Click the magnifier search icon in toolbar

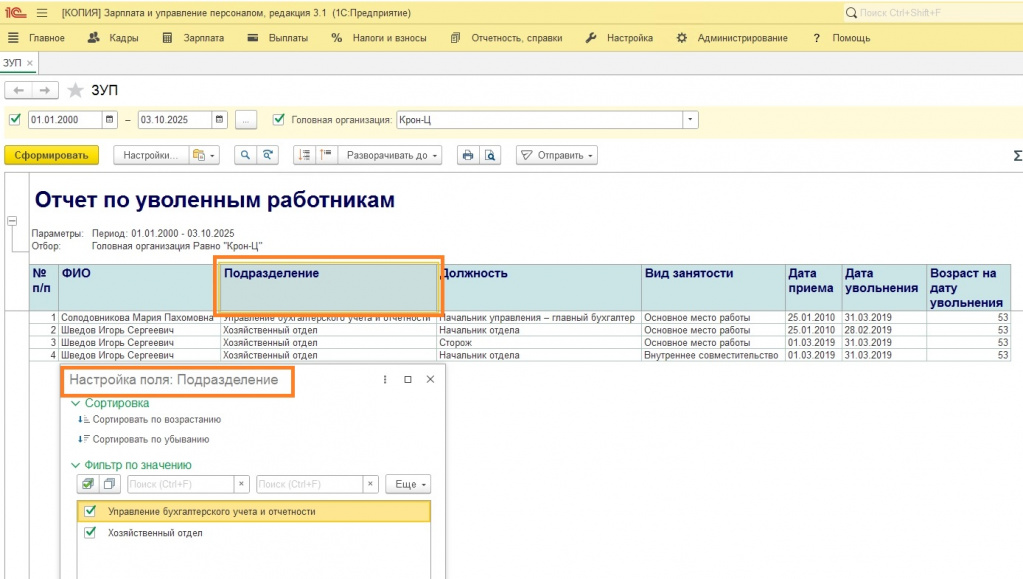tap(245, 155)
